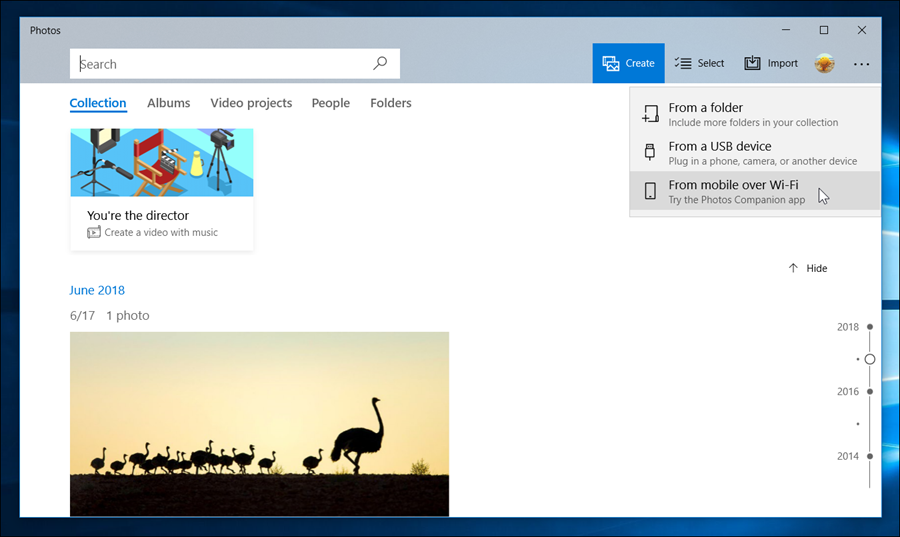Go to the People tab
Screen dimensions: 900x537
(331, 103)
